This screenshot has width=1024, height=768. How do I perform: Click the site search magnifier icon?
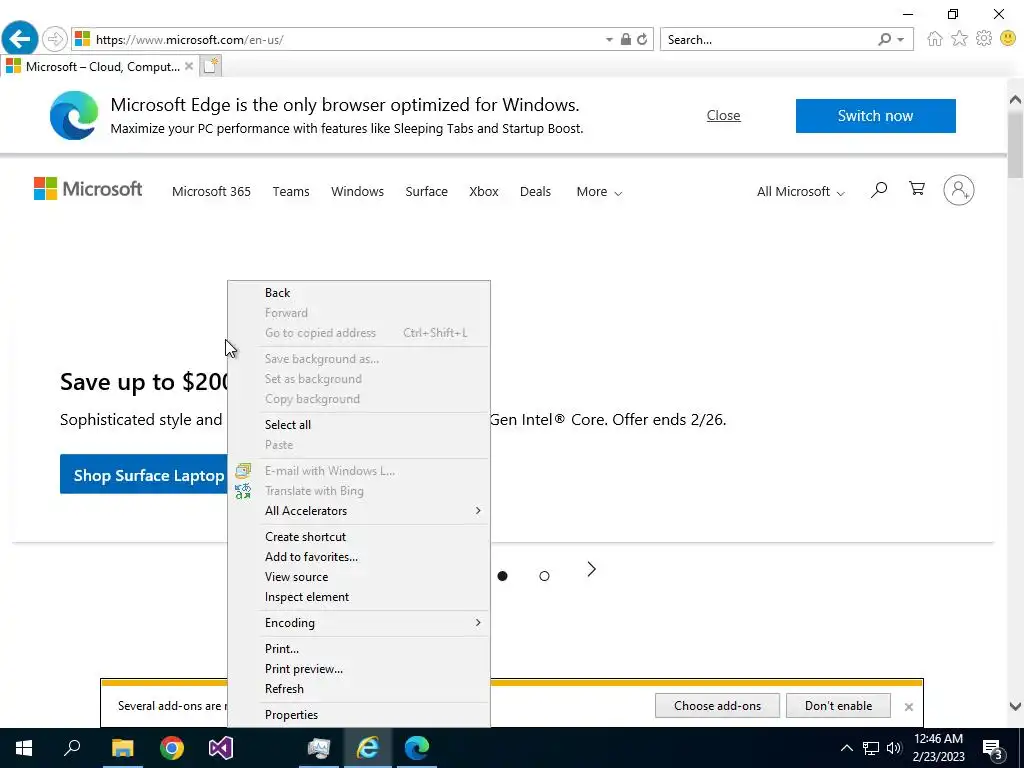pos(879,190)
